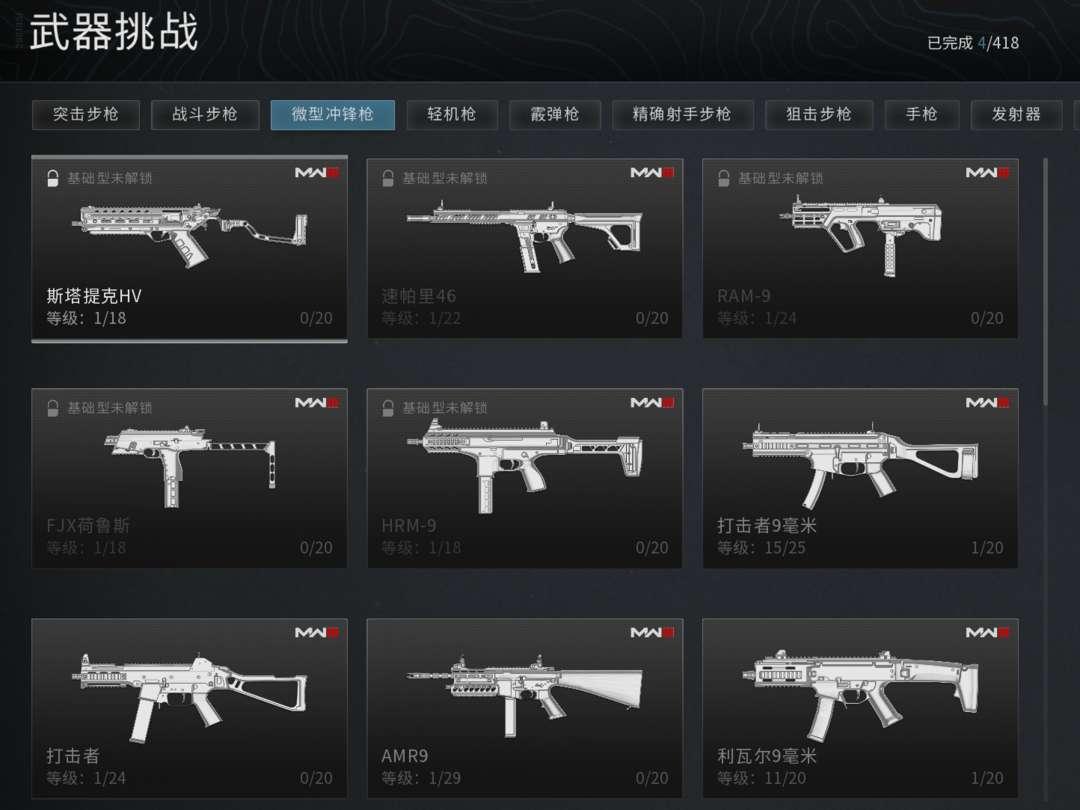1080x810 pixels.
Task: Select the 打击者 weapon thumbnail
Action: pos(189,696)
